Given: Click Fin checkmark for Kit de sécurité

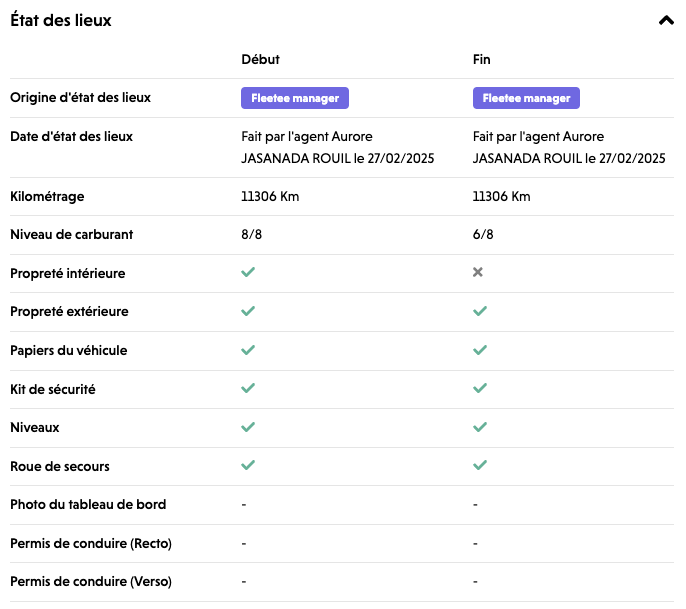Looking at the screenshot, I should click(x=480, y=388).
